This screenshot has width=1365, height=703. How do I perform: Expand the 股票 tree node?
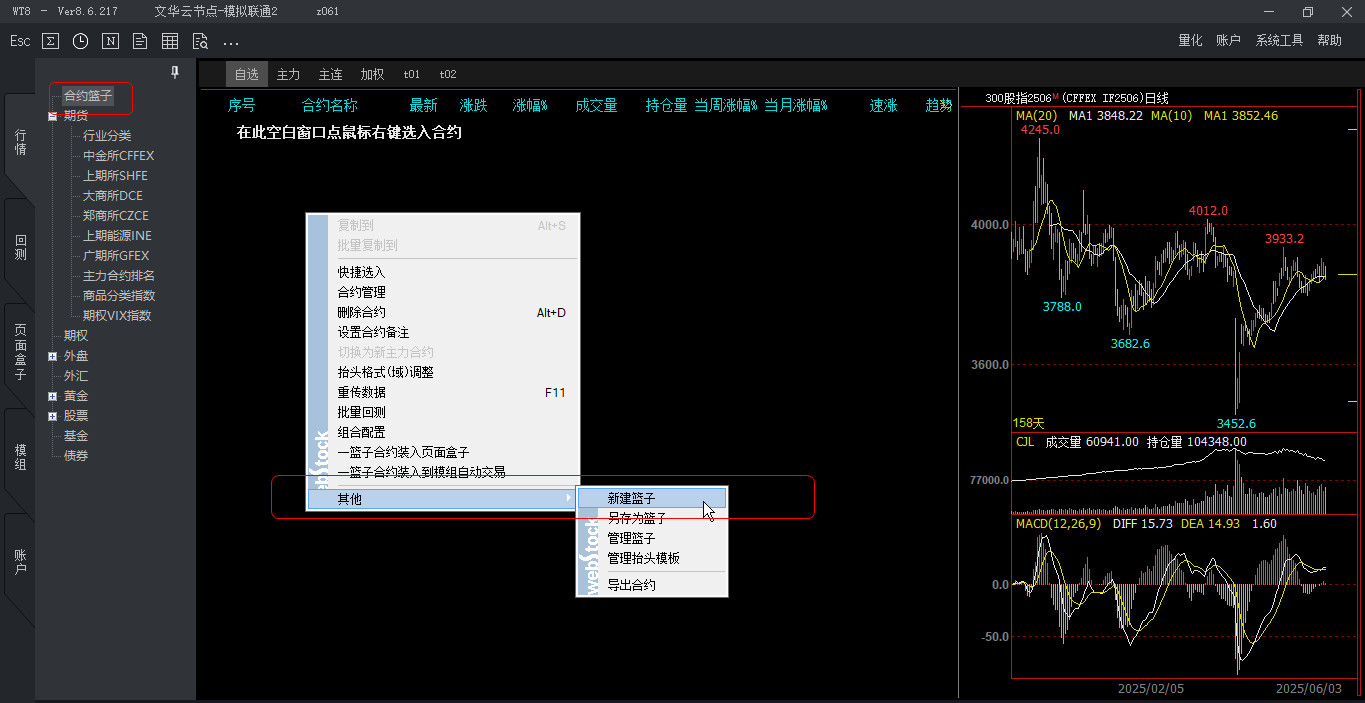click(53, 416)
